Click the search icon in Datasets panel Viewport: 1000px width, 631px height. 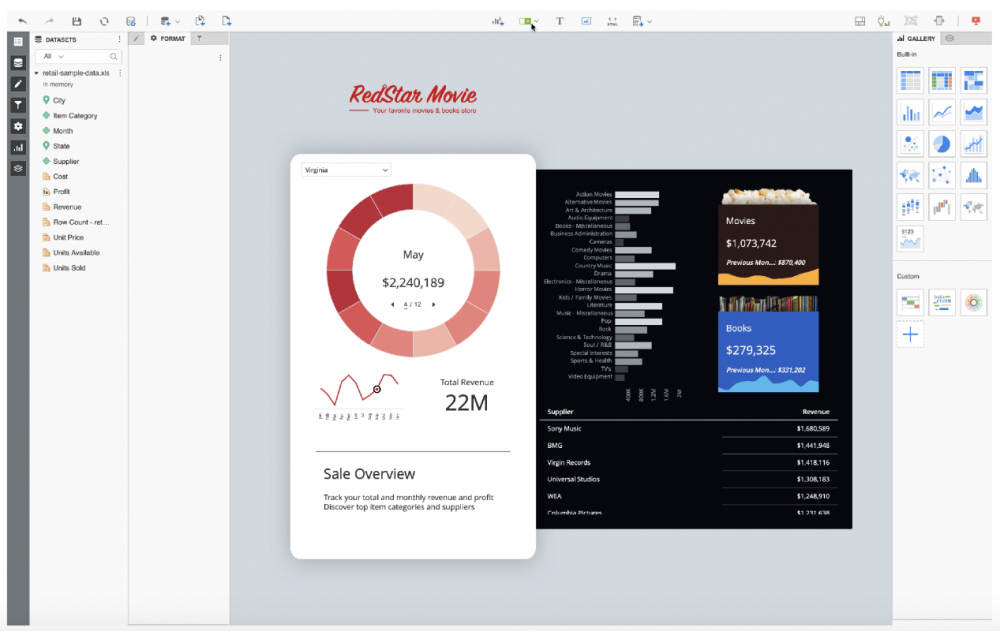(114, 57)
